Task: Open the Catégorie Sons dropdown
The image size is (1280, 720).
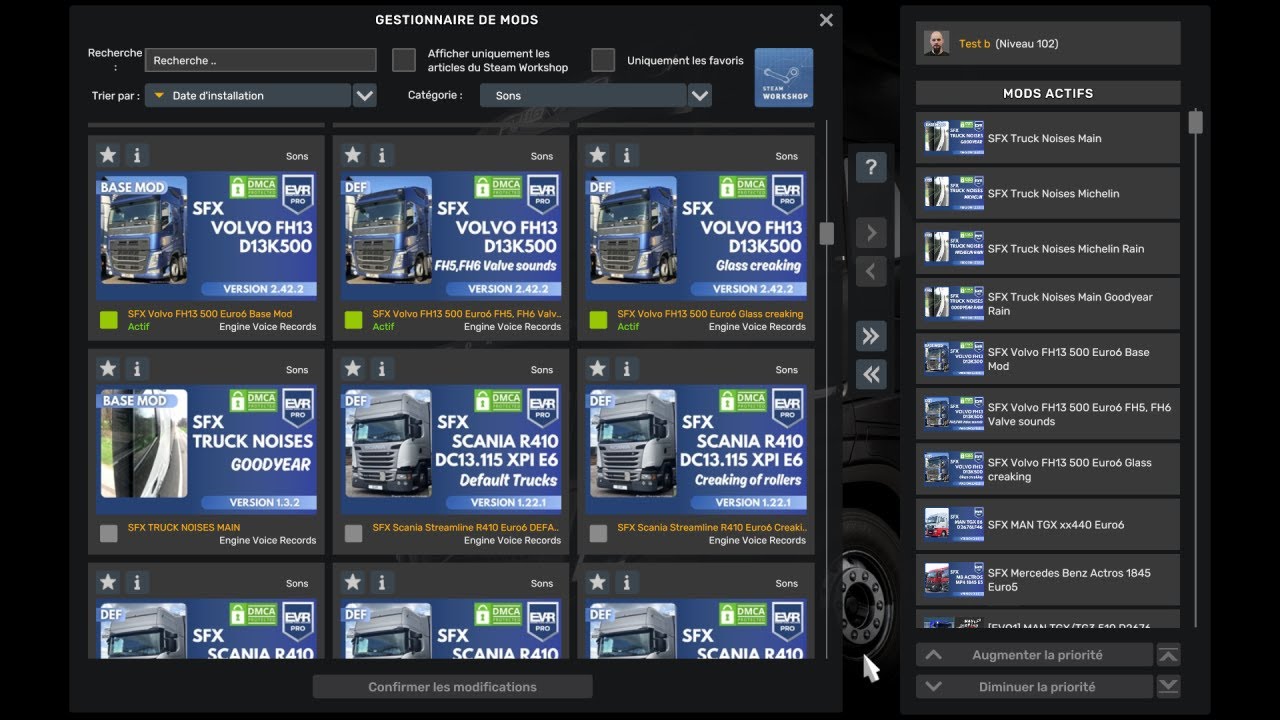Action: click(583, 96)
